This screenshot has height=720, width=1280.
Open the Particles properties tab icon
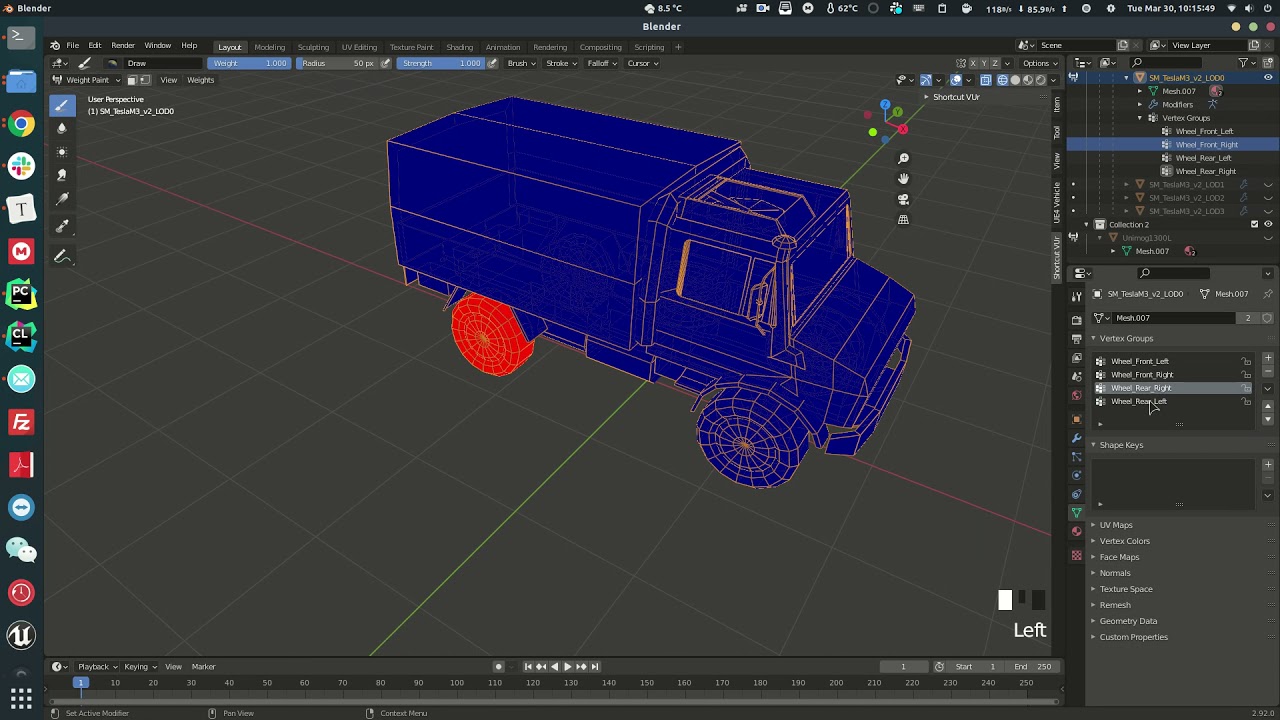pos(1076,457)
